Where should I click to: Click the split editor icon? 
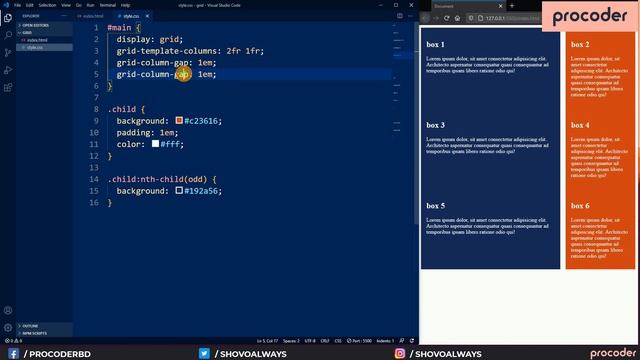point(400,16)
